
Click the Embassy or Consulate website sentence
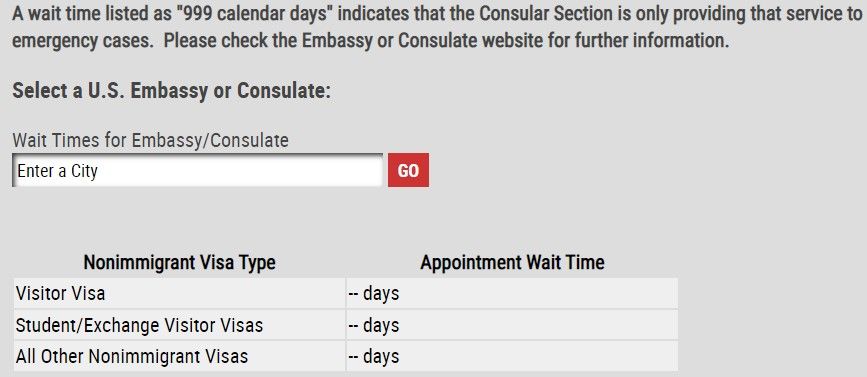446,41
